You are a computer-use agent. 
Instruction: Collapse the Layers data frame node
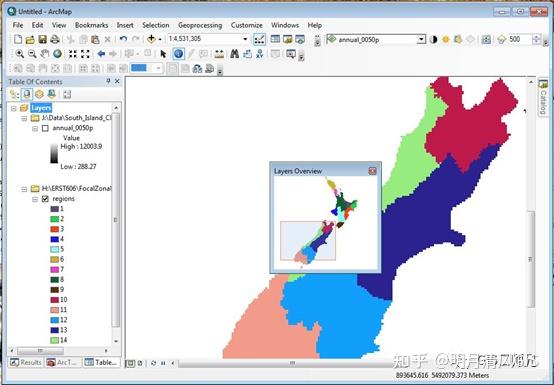tap(14, 108)
